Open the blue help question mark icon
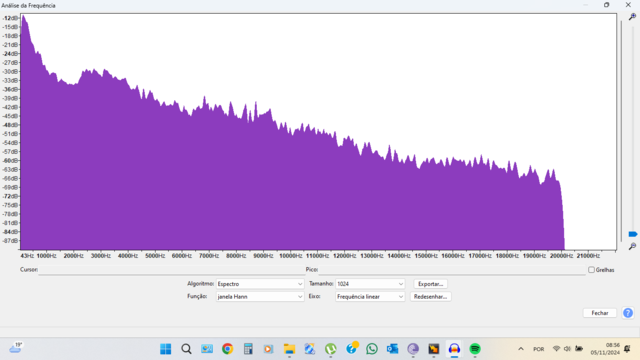Image resolution: width=640 pixels, height=360 pixels. [x=628, y=313]
